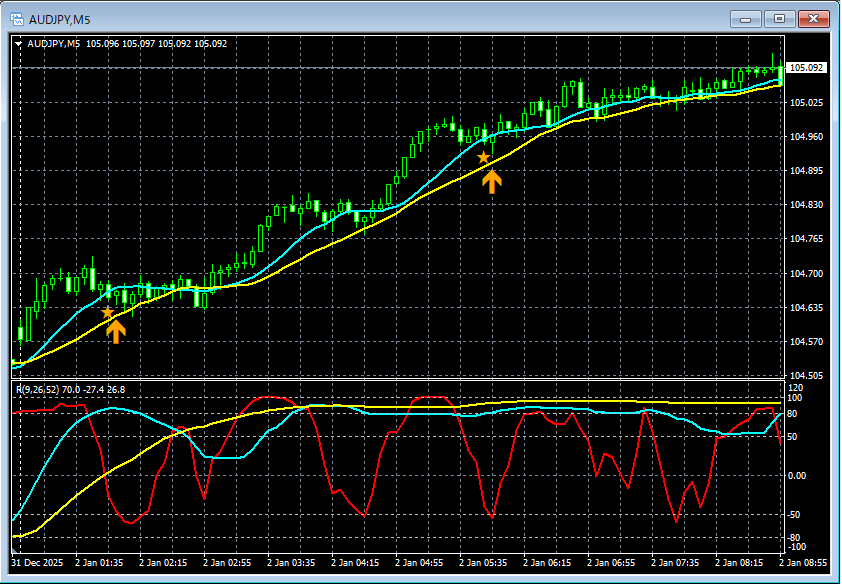Minimize the AUDJPY,M5 chart window

click(745, 19)
